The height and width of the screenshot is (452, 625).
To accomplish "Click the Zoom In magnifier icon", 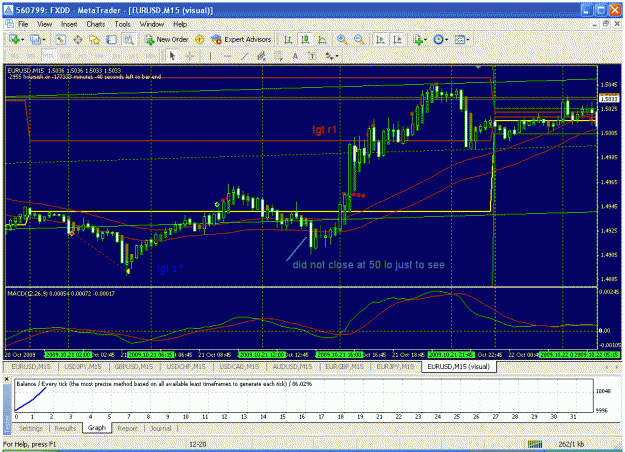I will tap(342, 39).
